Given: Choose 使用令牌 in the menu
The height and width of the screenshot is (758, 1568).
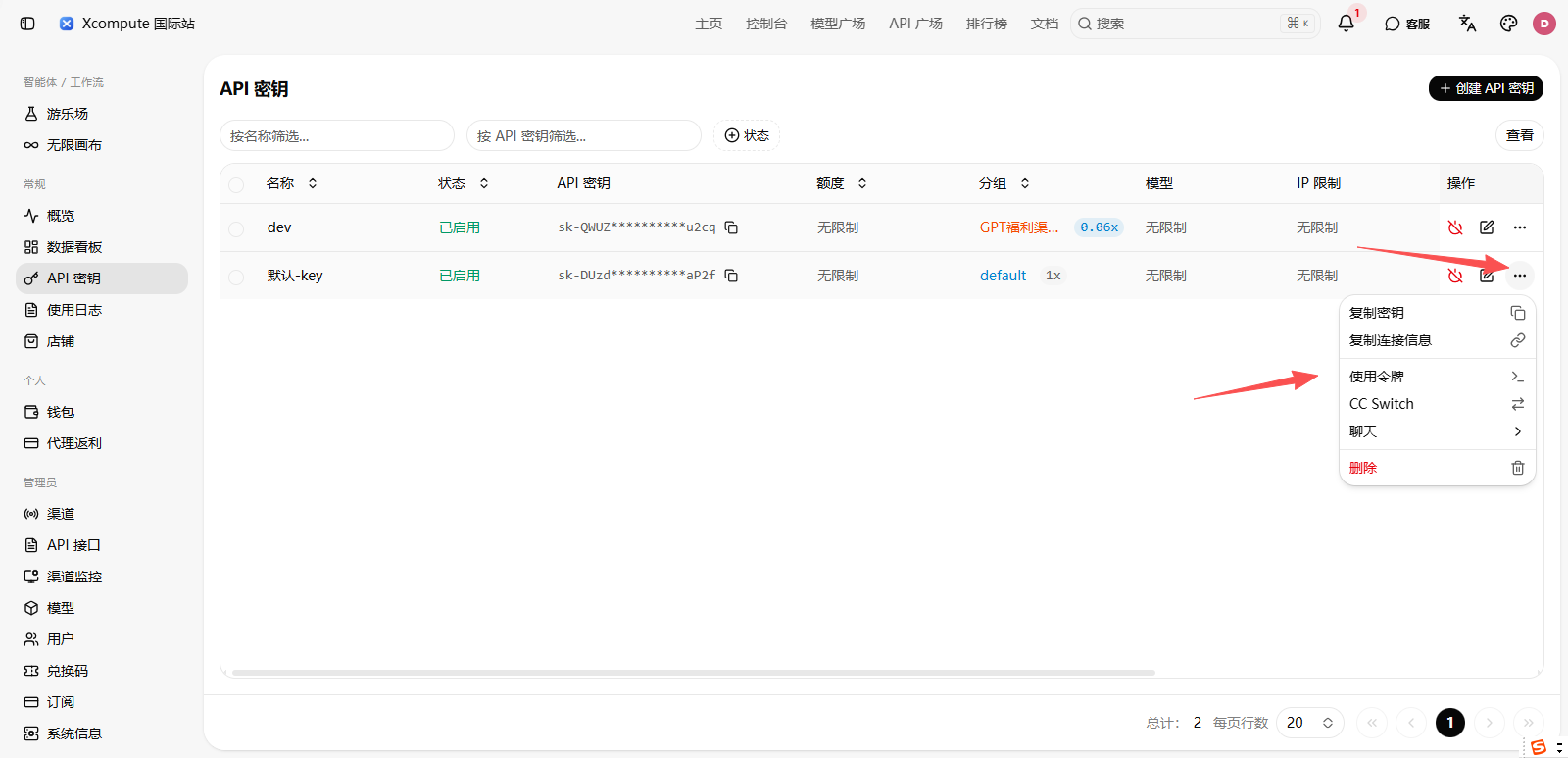Looking at the screenshot, I should (1437, 377).
